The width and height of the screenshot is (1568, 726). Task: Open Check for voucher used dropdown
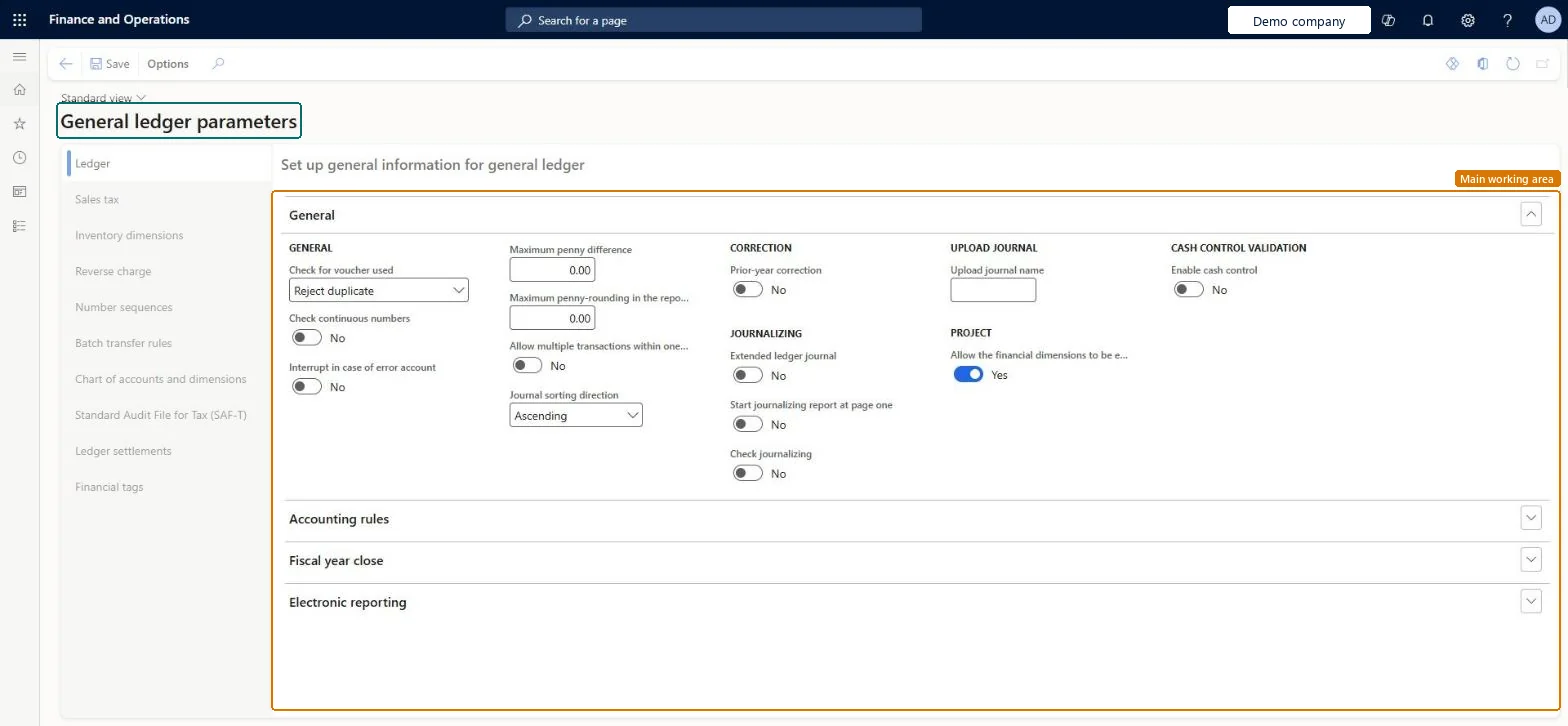pos(379,291)
